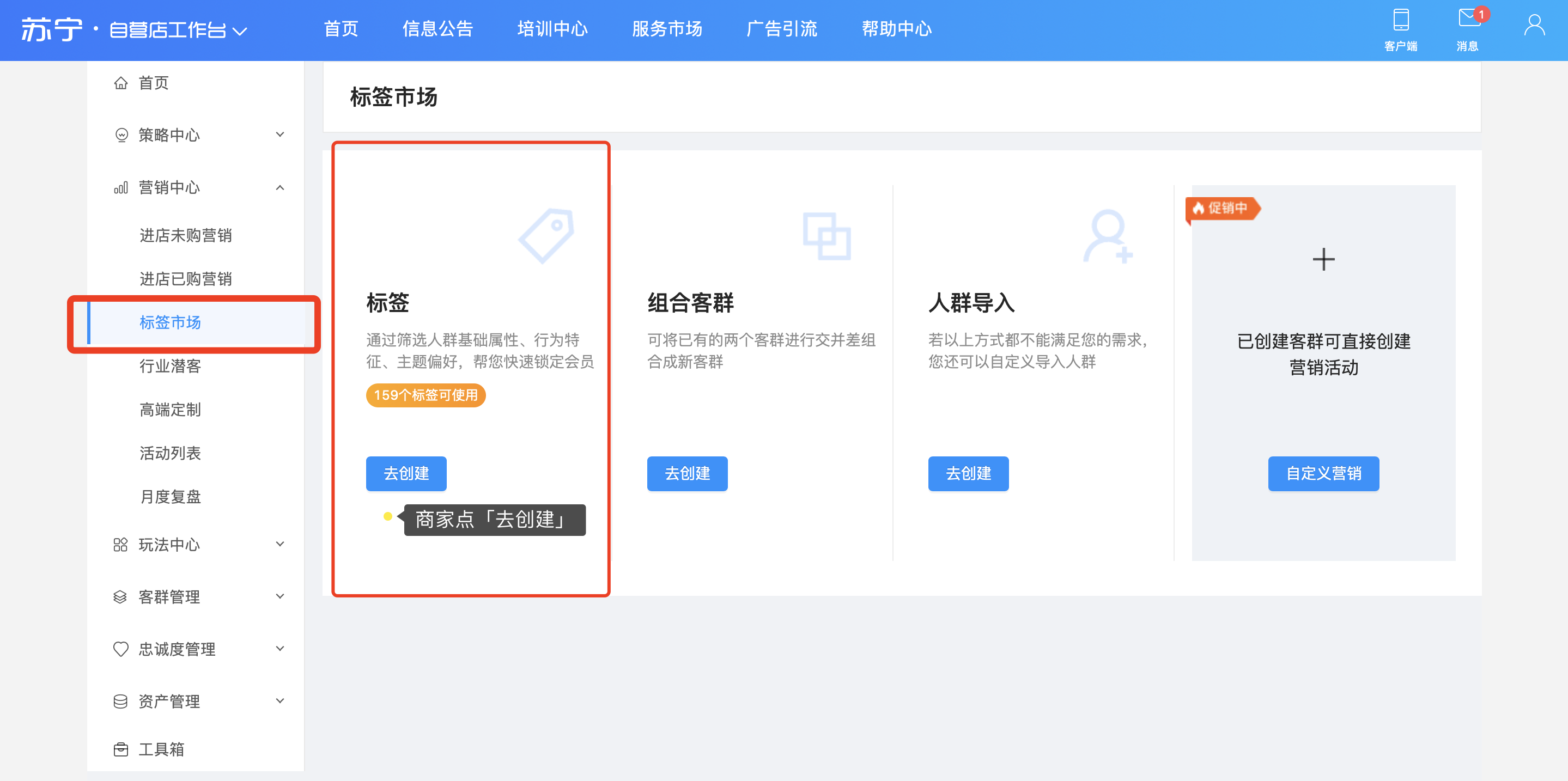The height and width of the screenshot is (781, 1568).
Task: Click the plus icon in promo card
Action: pyautogui.click(x=1323, y=260)
